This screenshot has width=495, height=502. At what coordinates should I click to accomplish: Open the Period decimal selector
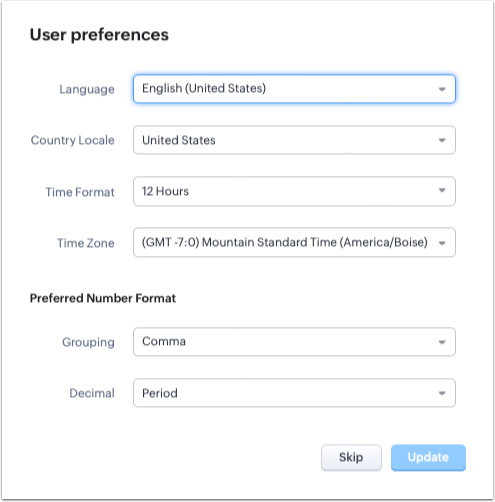pos(294,393)
